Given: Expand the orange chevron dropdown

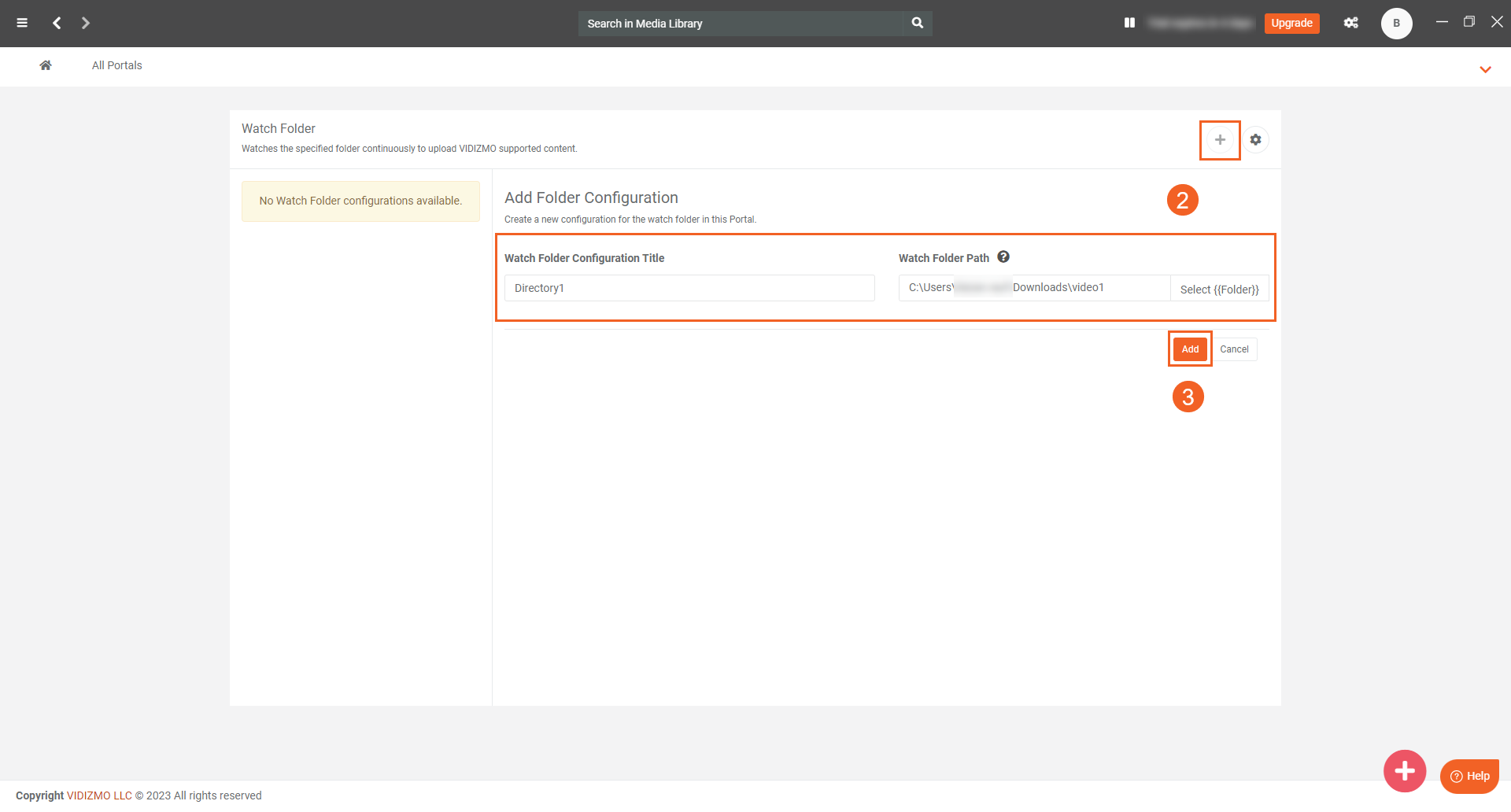Looking at the screenshot, I should point(1485,69).
